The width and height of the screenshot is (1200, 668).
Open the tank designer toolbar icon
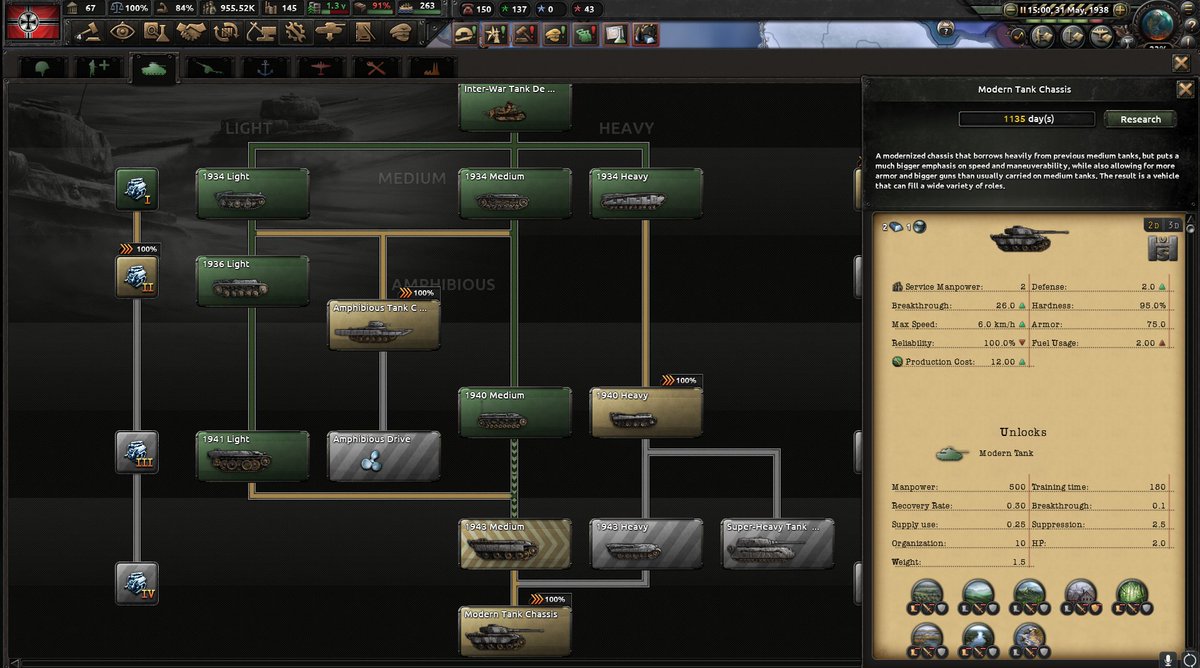(328, 32)
